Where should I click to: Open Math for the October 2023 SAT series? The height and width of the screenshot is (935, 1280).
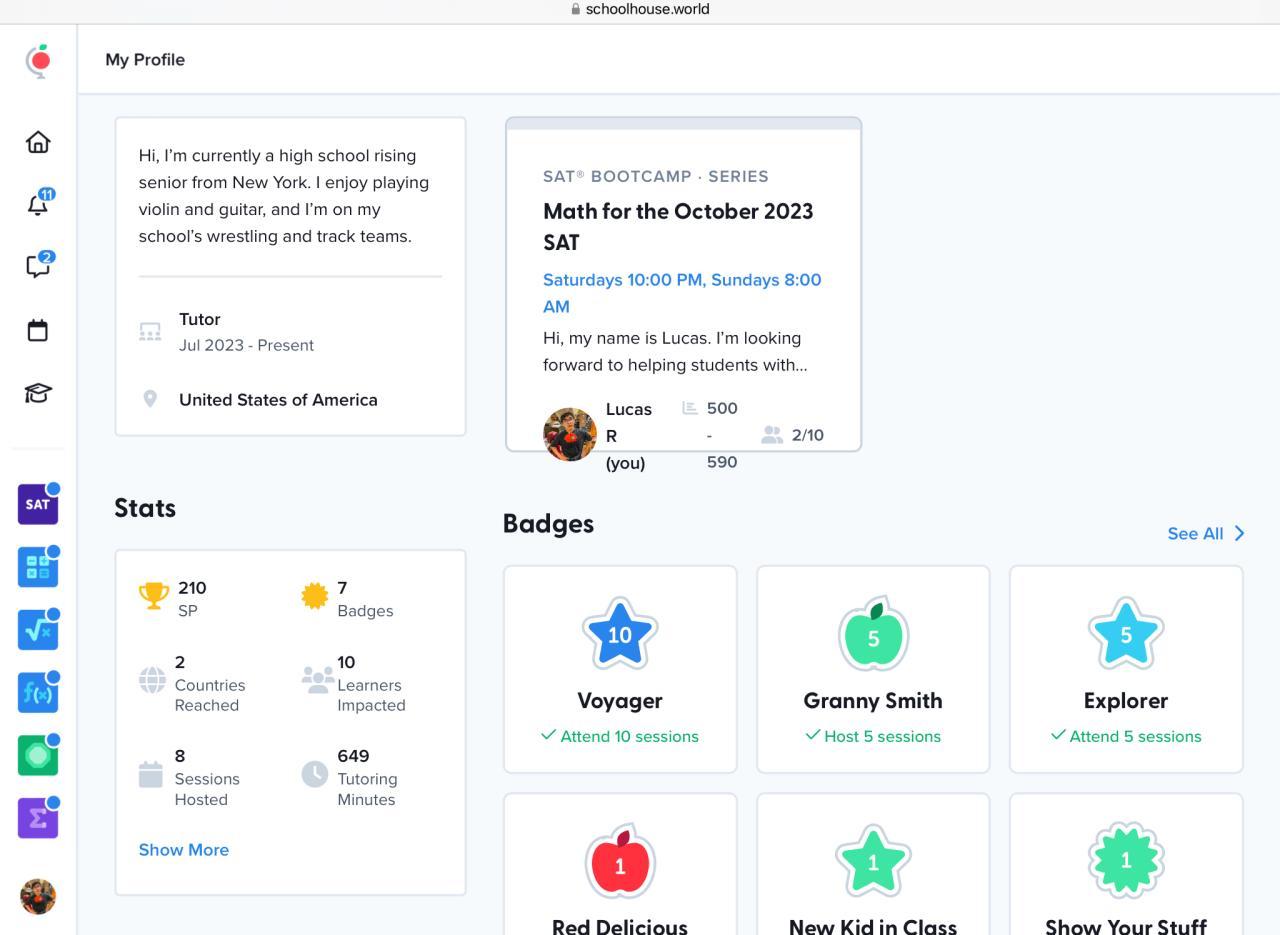(678, 226)
